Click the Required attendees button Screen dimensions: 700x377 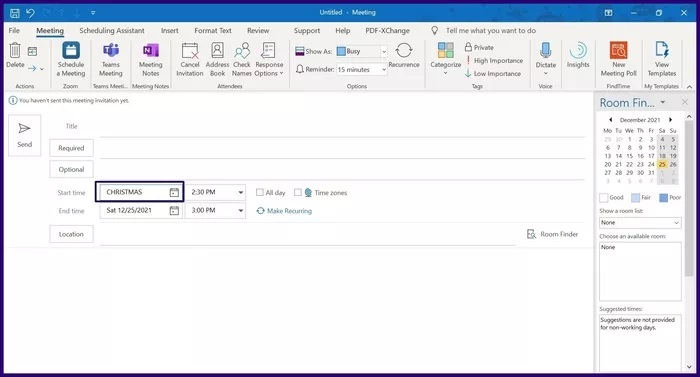pyautogui.click(x=71, y=148)
